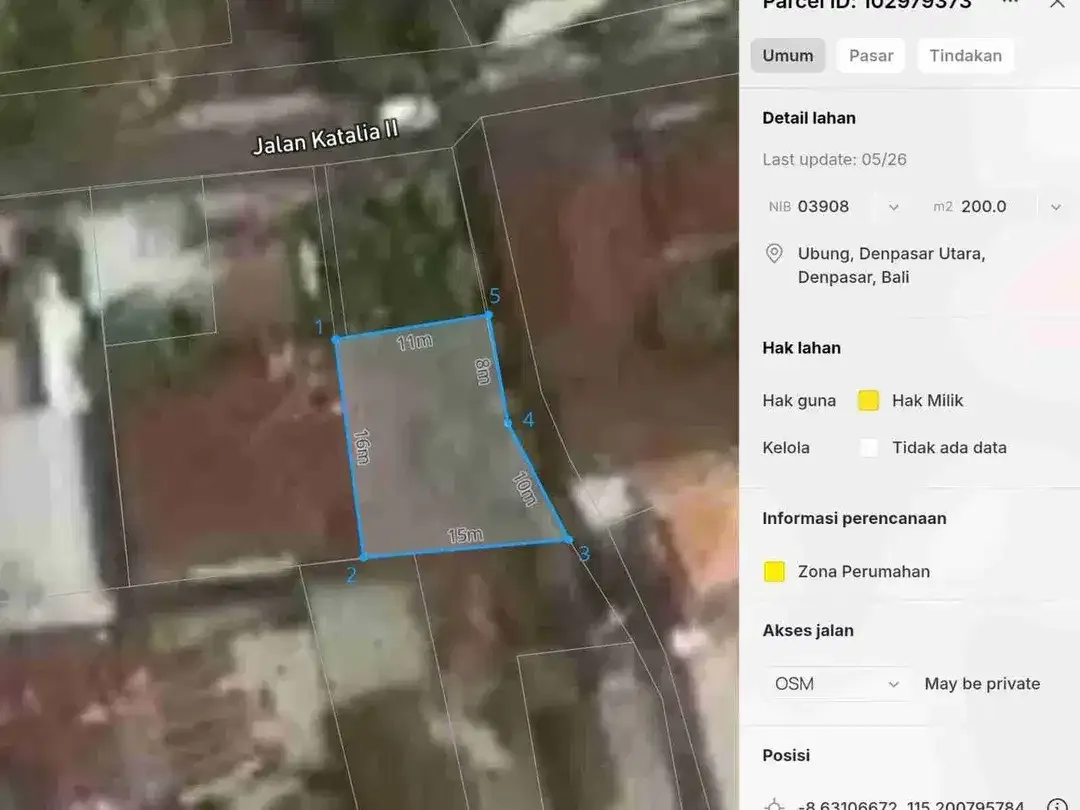Select the Tindakan tab

tap(966, 56)
